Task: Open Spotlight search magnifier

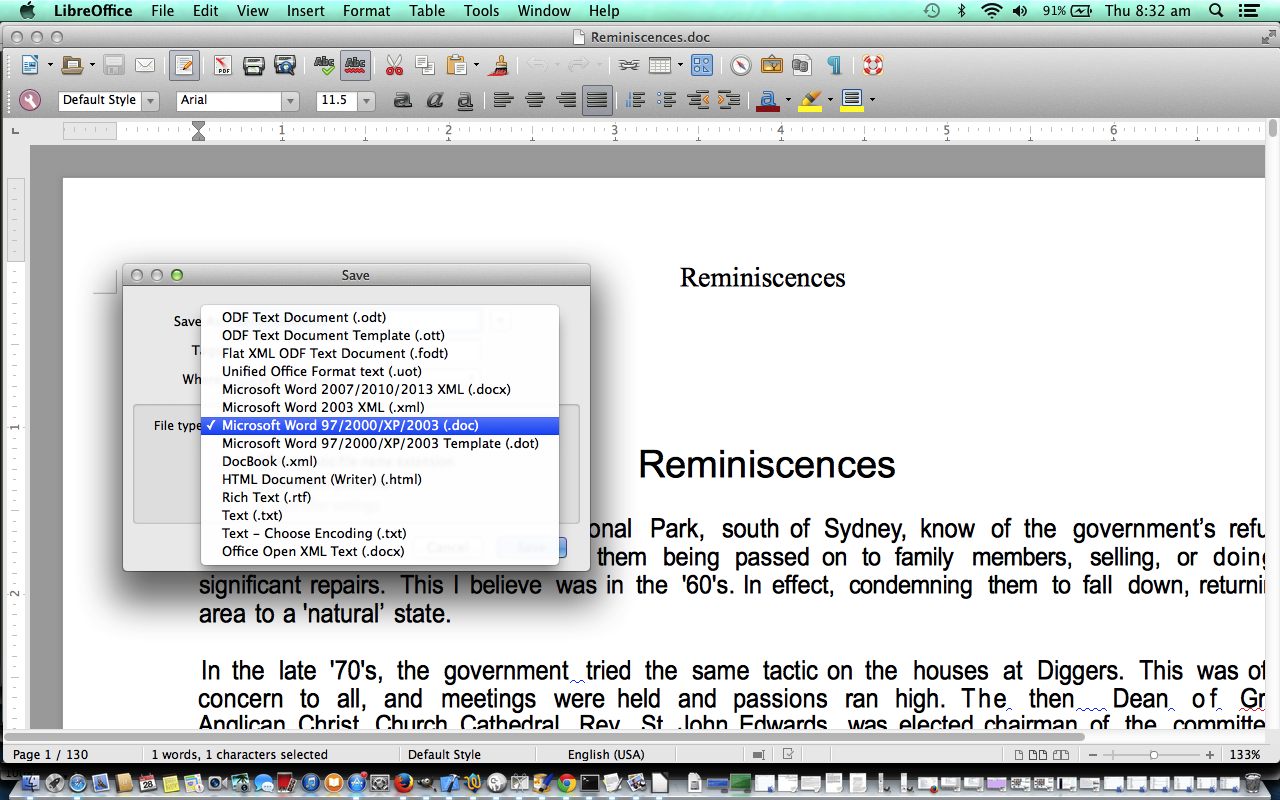Action: tap(1216, 11)
